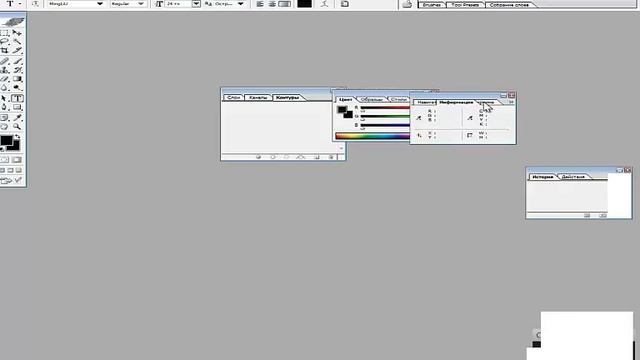The height and width of the screenshot is (360, 640).
Task: Toggle text orientation in options bar
Action: (x=36, y=4)
